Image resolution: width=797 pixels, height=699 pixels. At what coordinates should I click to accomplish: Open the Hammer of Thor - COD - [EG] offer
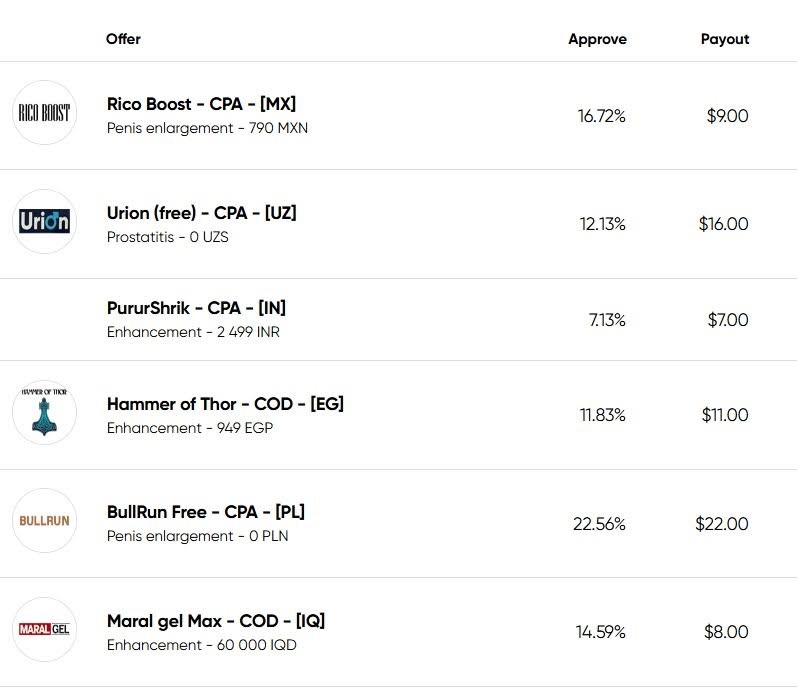[225, 404]
